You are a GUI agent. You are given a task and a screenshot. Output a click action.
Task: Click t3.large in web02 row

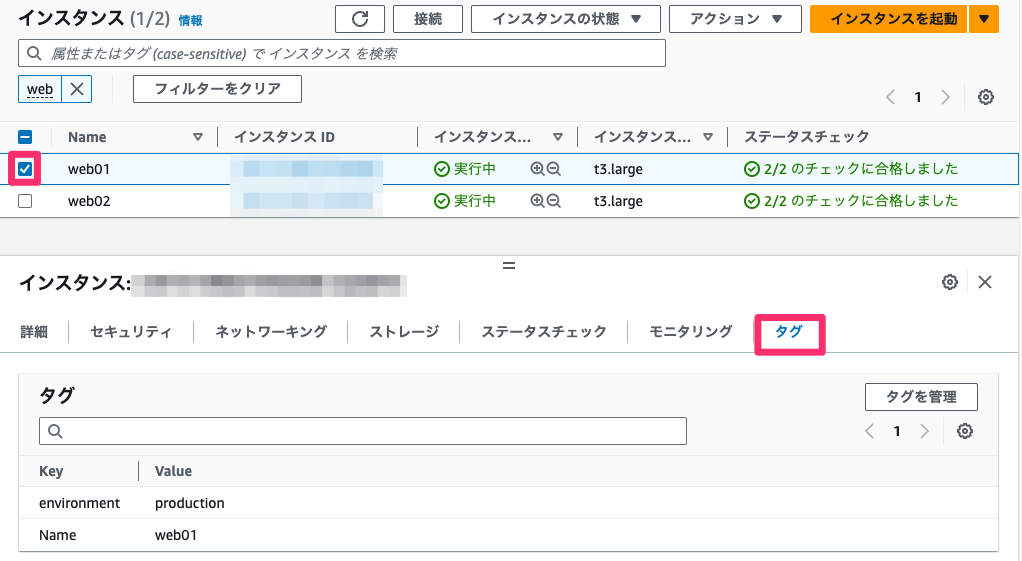coord(618,201)
